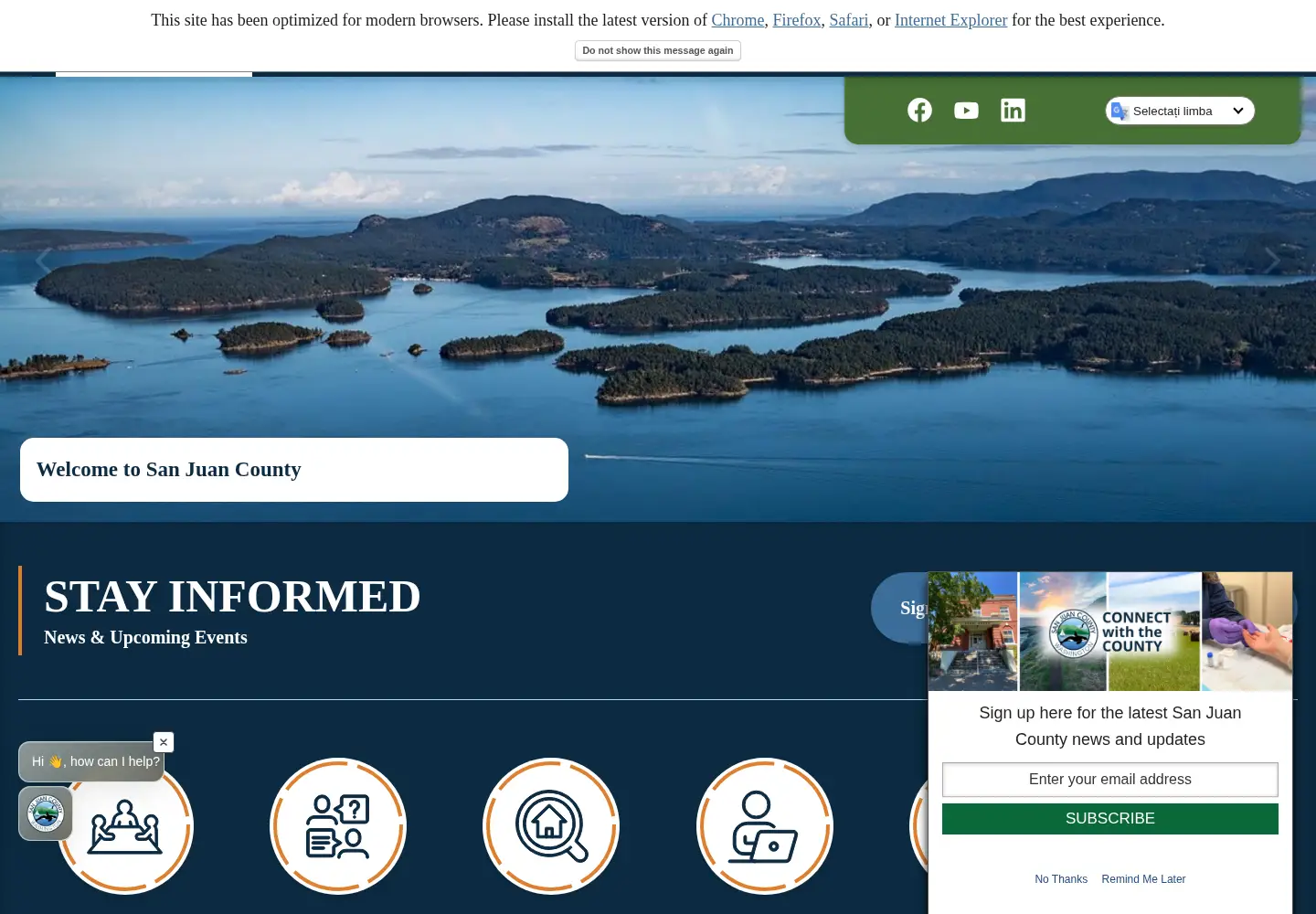Viewport: 1316px width, 914px height.
Task: Expand the Selectați limba language dropdown
Action: (1180, 111)
